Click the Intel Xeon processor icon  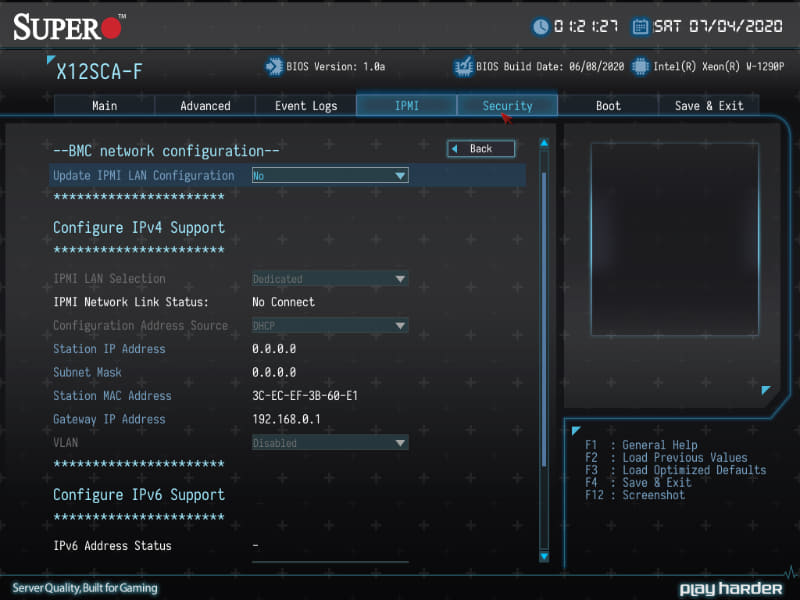[x=637, y=66]
